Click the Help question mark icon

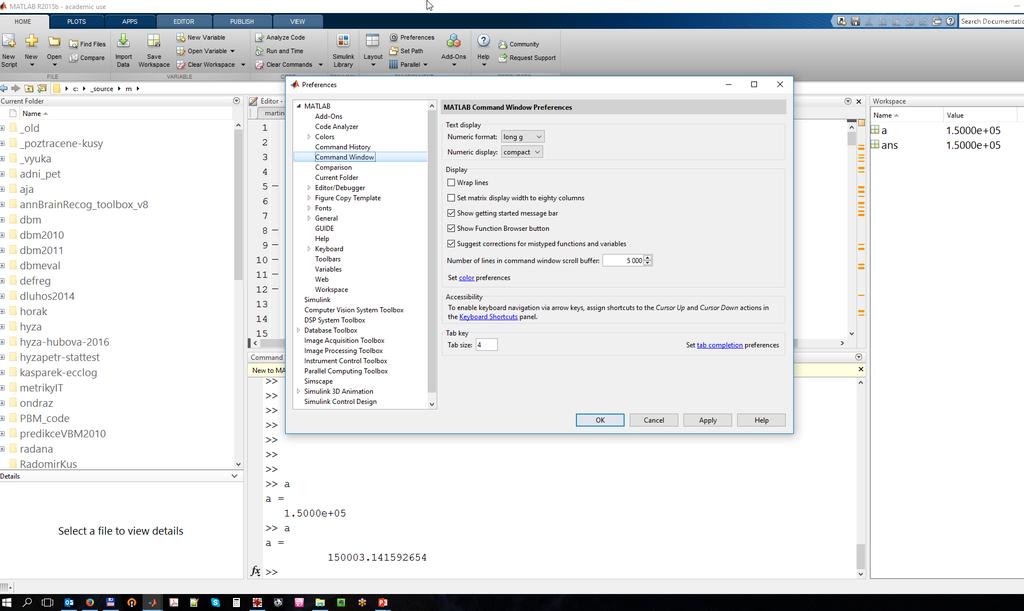point(483,41)
